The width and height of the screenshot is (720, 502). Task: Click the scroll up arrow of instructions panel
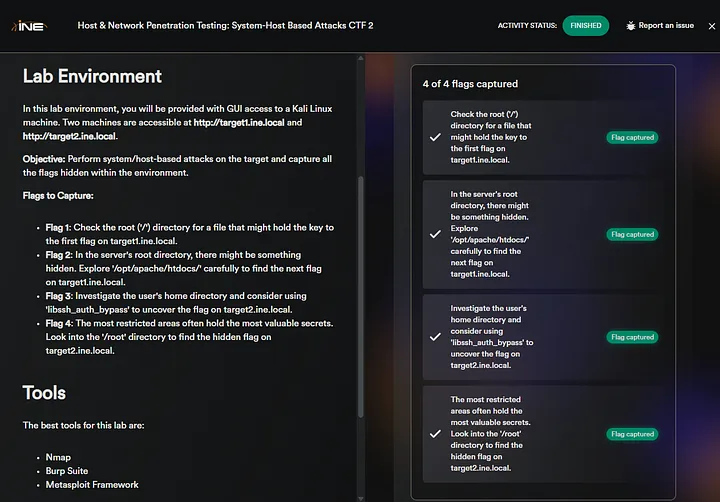coord(360,58)
